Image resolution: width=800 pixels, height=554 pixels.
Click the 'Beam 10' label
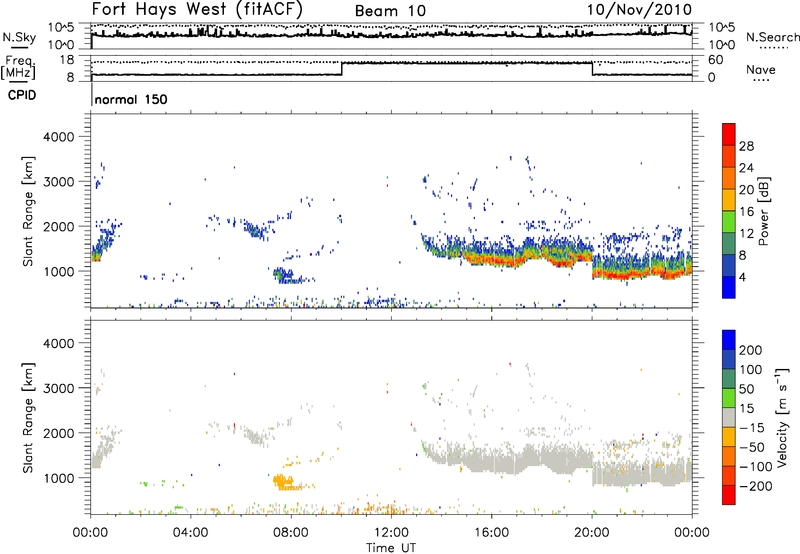[390, 11]
